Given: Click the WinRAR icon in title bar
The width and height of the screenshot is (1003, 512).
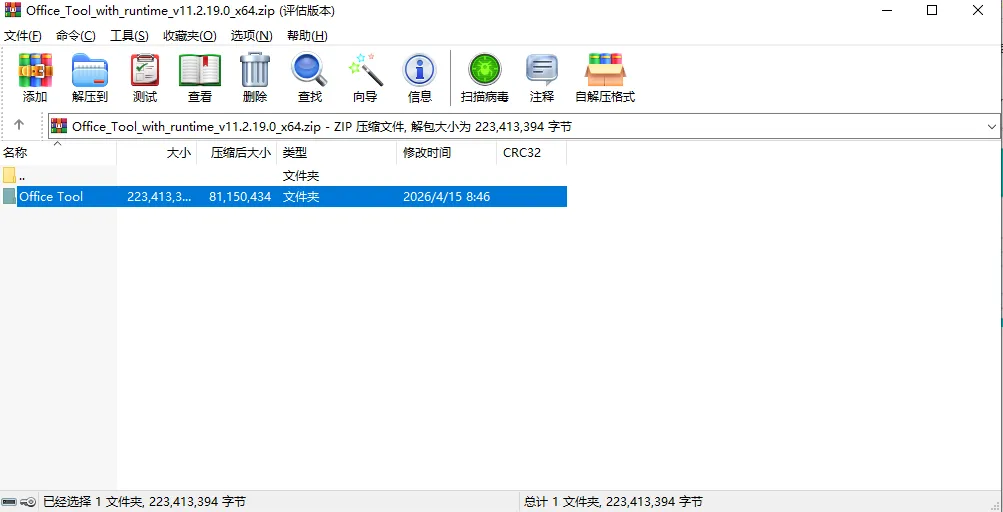Looking at the screenshot, I should (x=13, y=11).
